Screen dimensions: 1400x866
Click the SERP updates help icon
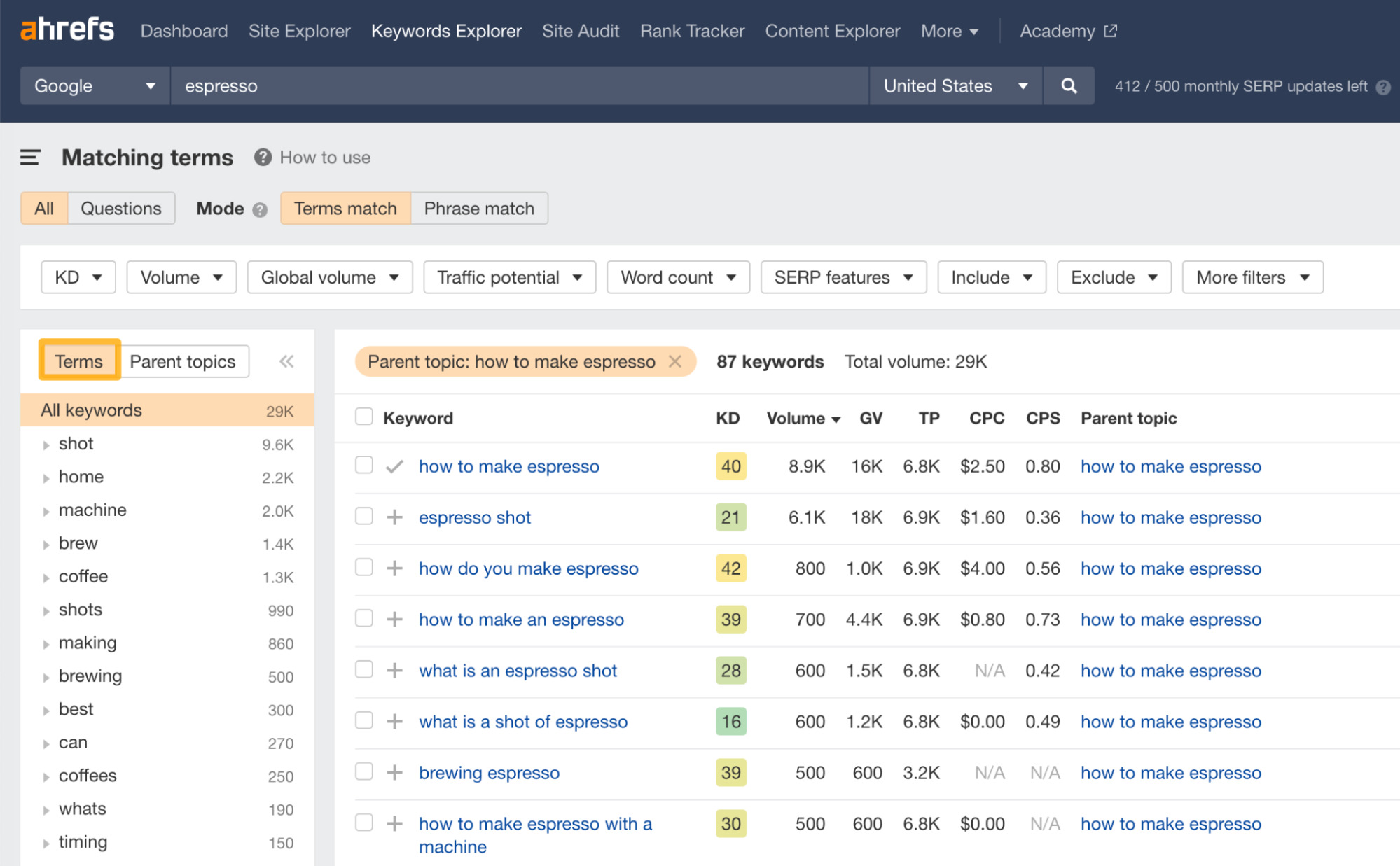1383,87
